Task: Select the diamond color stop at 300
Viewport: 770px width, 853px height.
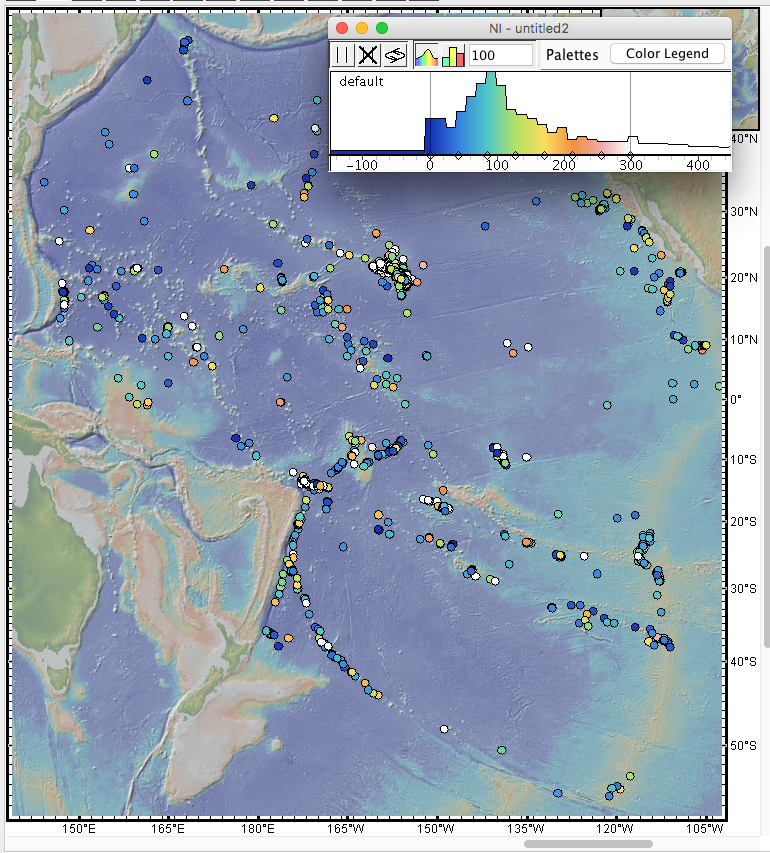Action: coord(630,156)
